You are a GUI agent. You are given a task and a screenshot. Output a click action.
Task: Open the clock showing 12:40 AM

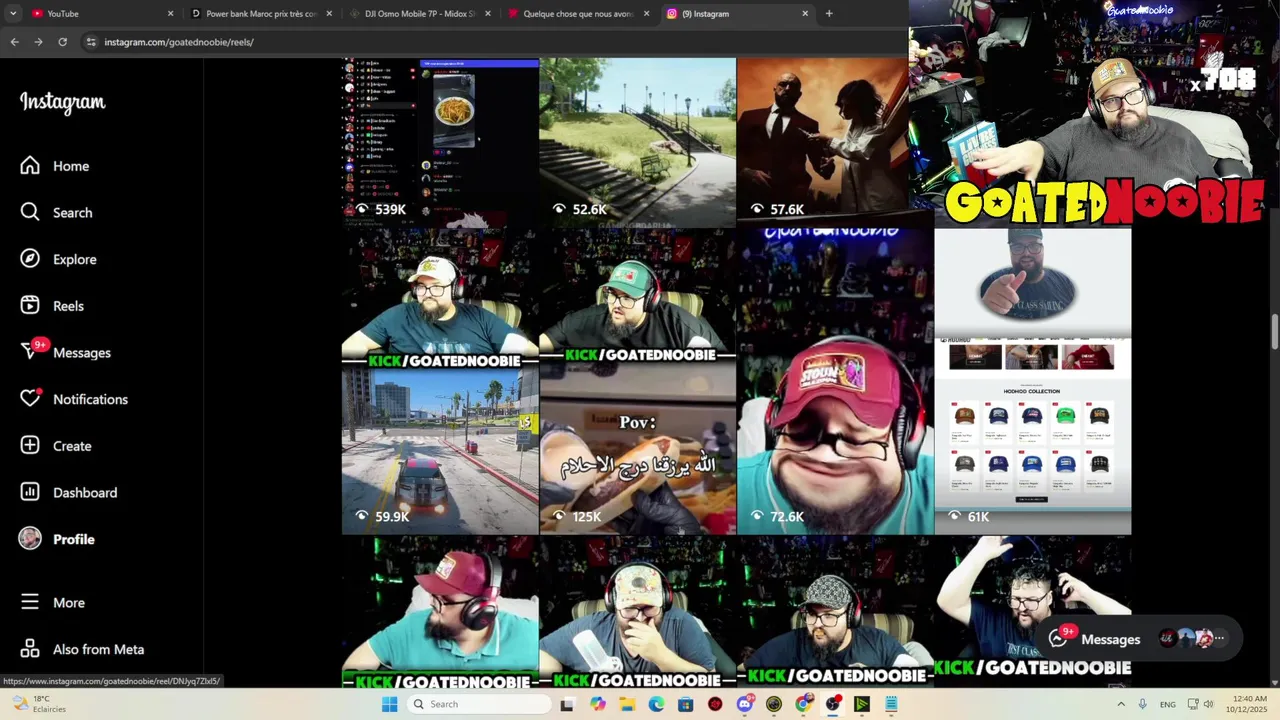coord(1249,704)
